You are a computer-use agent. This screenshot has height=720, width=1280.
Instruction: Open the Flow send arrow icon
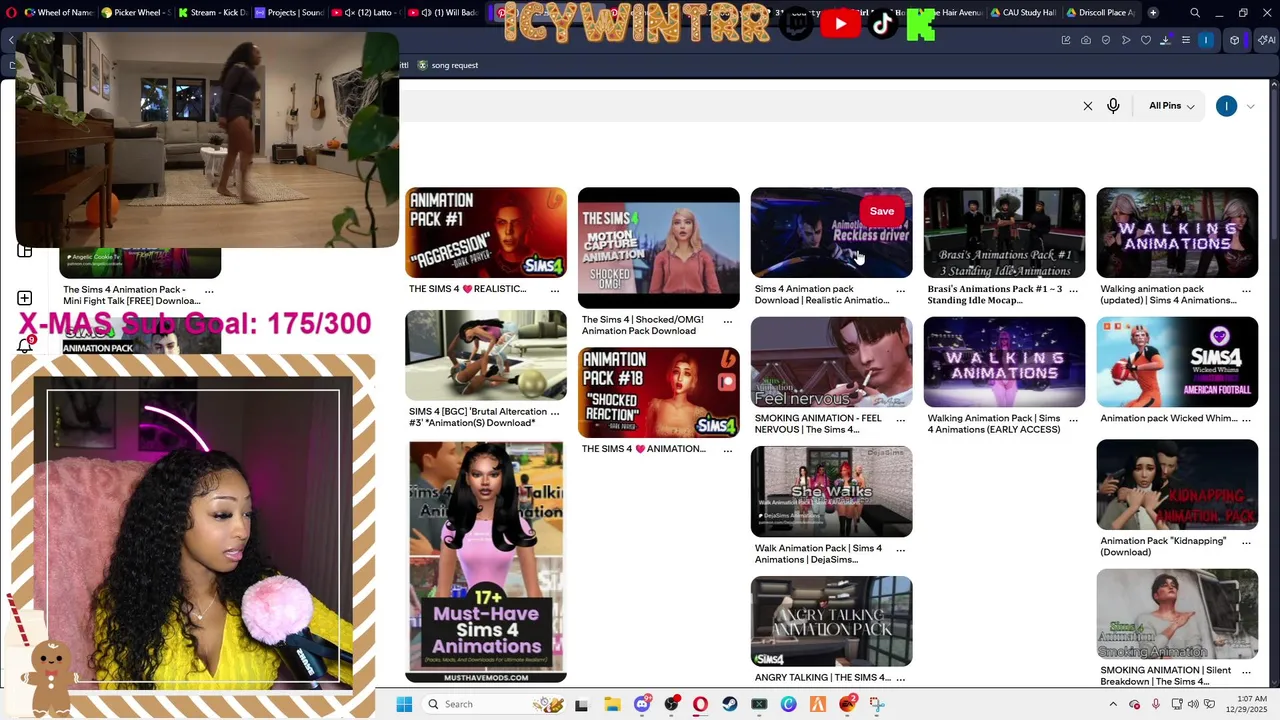pos(1126,40)
